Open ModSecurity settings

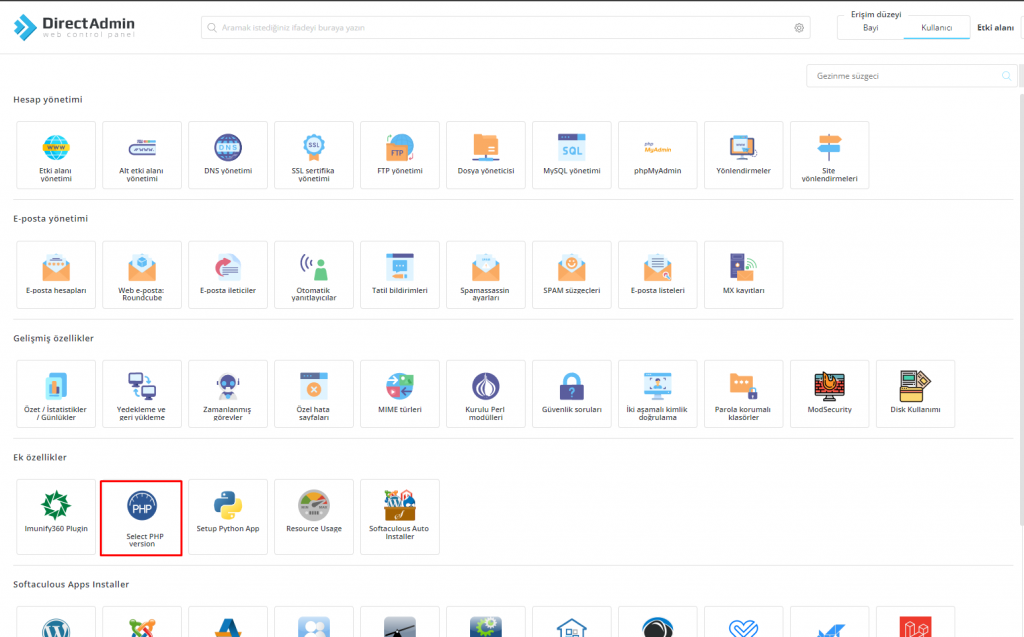(x=829, y=393)
